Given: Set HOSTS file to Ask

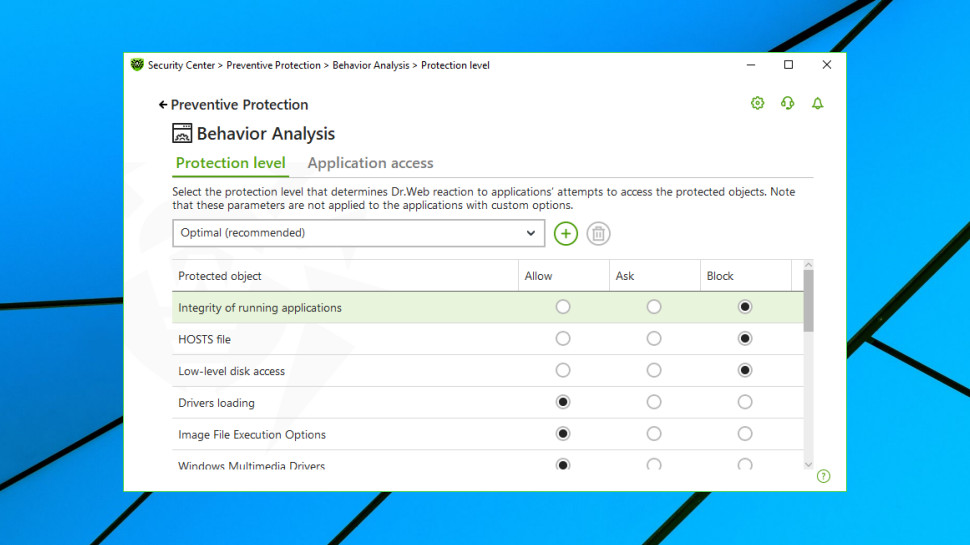Looking at the screenshot, I should click(654, 338).
